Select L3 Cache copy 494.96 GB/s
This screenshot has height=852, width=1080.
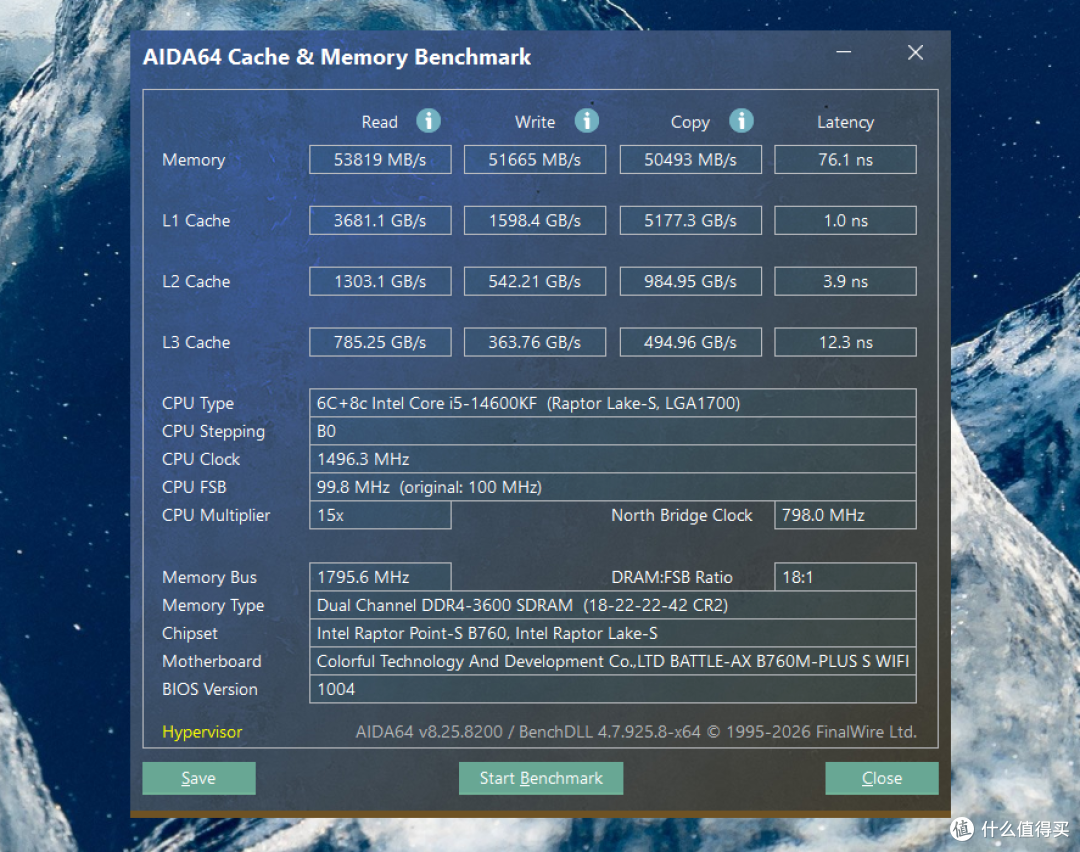(x=691, y=342)
